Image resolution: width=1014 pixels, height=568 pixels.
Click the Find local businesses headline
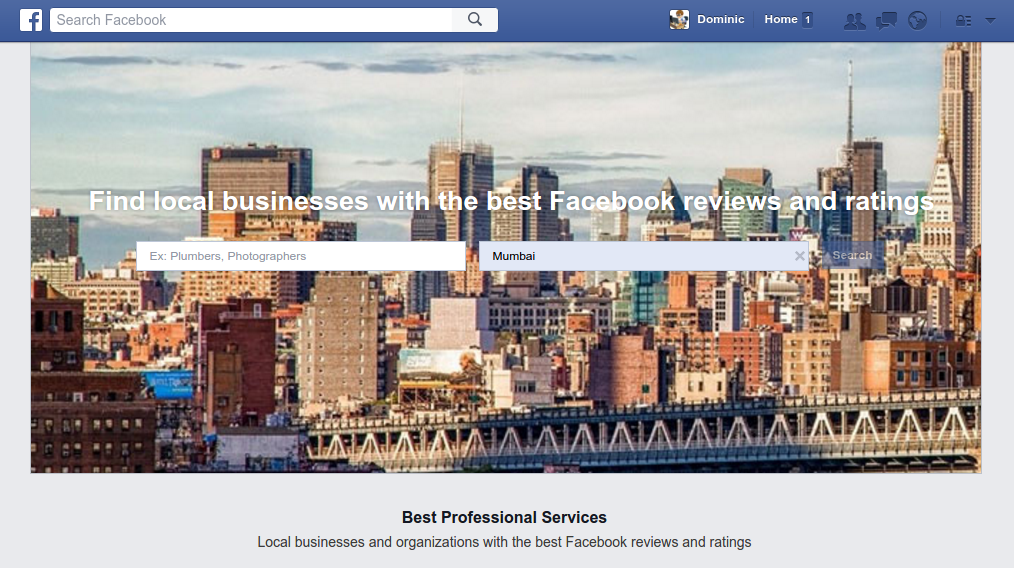click(x=511, y=201)
